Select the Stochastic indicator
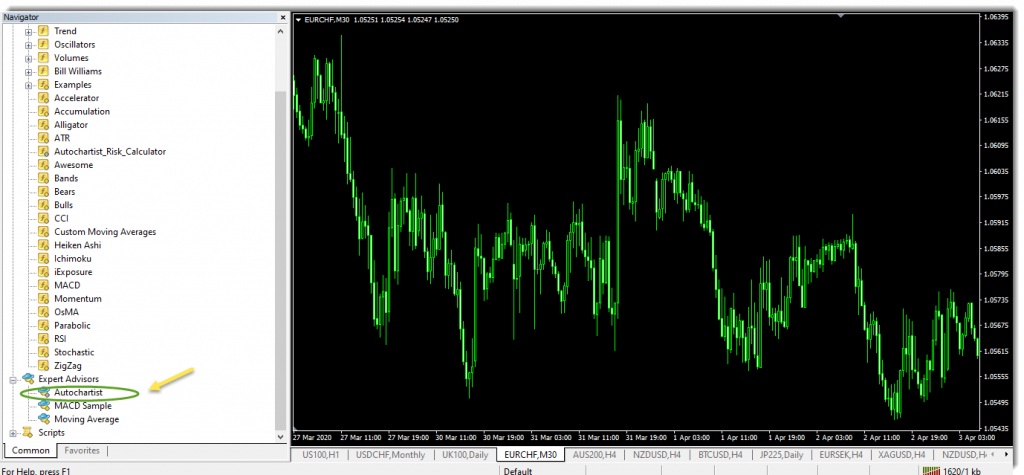1024x475 pixels. [74, 352]
